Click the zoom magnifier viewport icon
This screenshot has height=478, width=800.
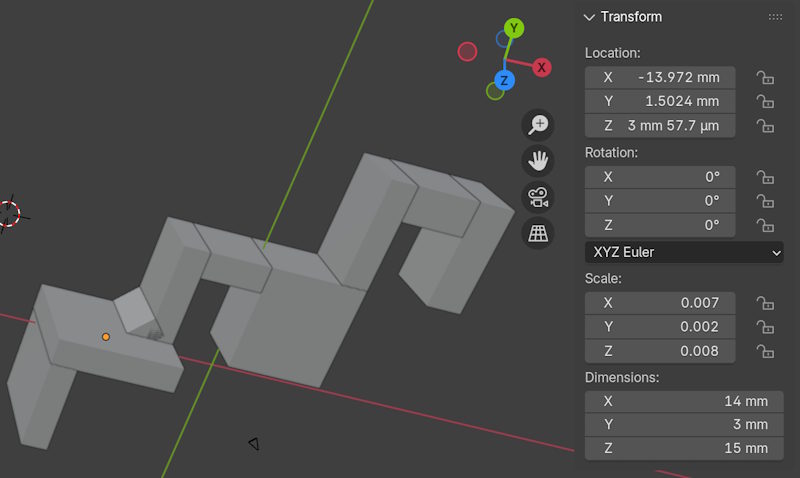pyautogui.click(x=538, y=125)
